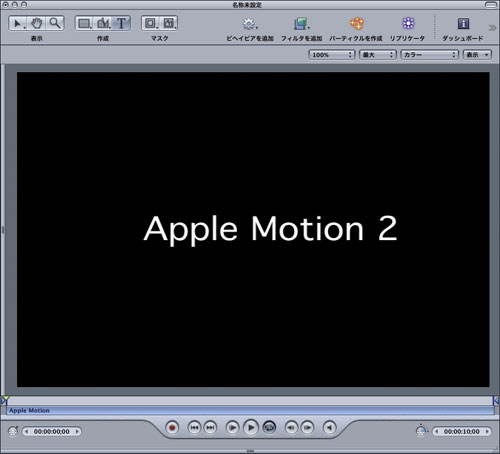Image resolution: width=500 pixels, height=454 pixels.
Task: Open the 最大 resolution dropdown
Action: tap(378, 55)
